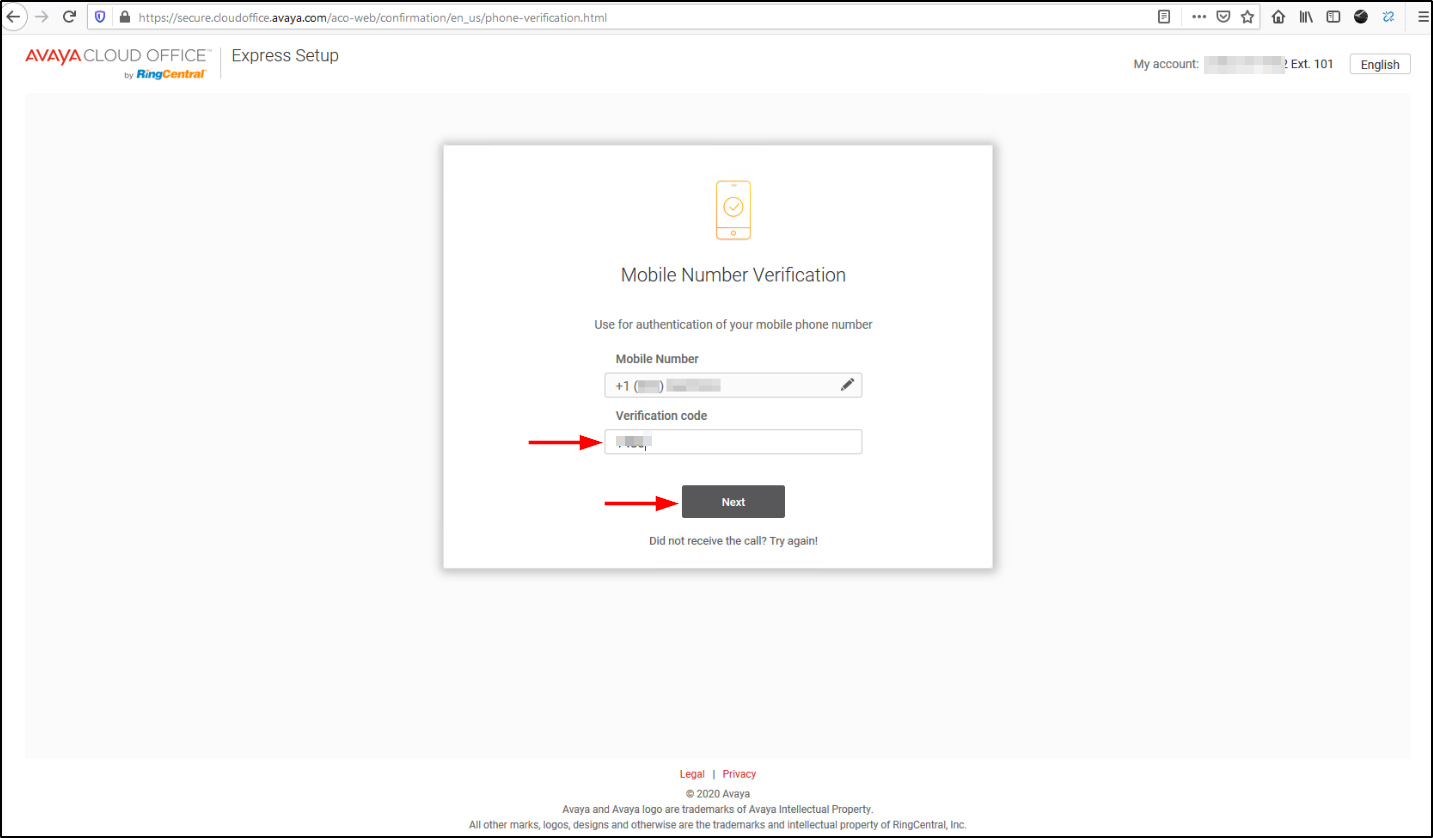Open the Legal link in footer
The width and height of the screenshot is (1433, 838).
pos(692,774)
